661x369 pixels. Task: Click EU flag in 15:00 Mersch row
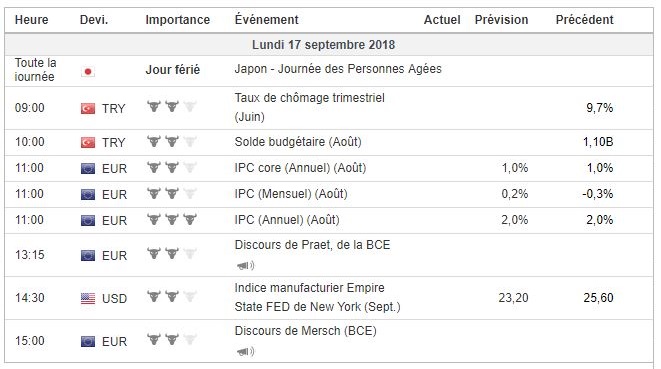[88, 341]
